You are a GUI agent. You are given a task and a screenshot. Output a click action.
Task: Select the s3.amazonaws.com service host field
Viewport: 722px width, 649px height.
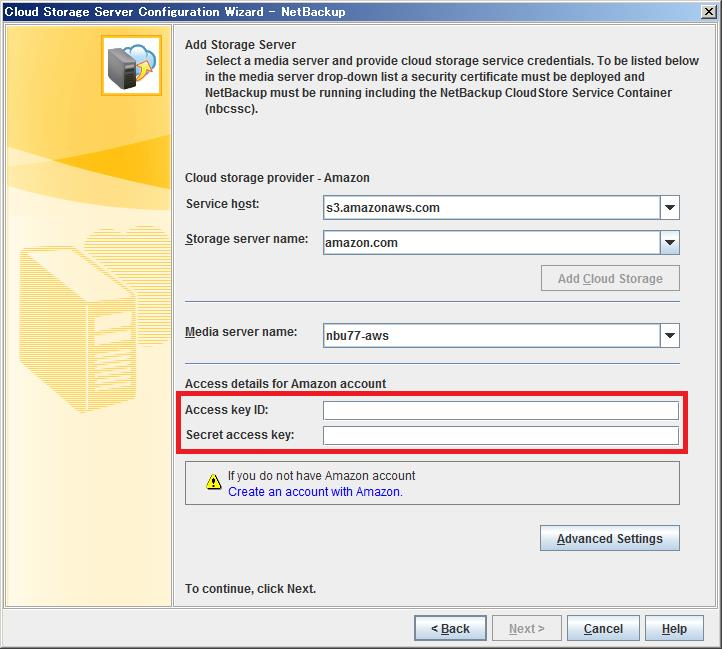click(491, 208)
